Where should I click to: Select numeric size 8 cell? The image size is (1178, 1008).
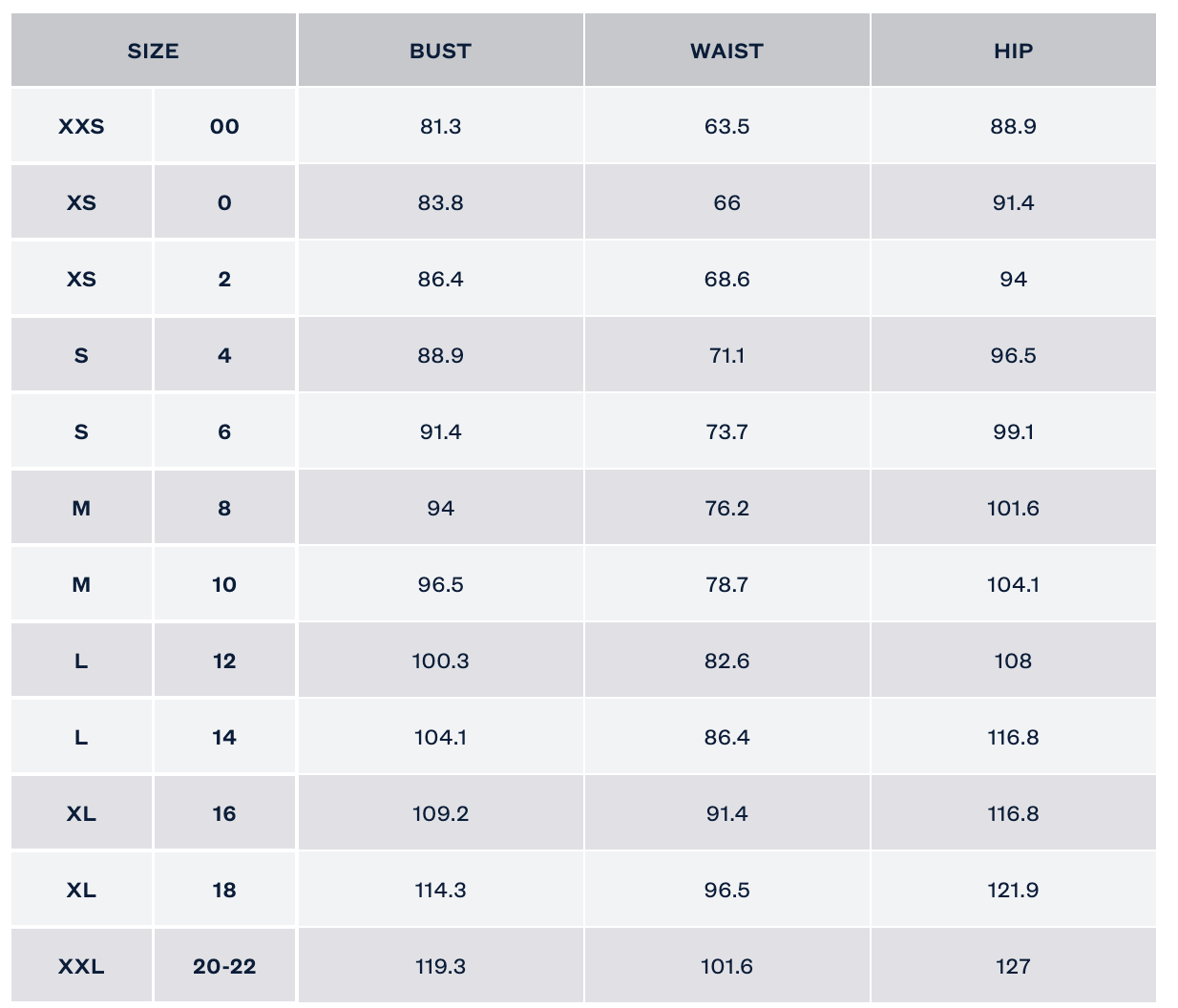point(224,508)
